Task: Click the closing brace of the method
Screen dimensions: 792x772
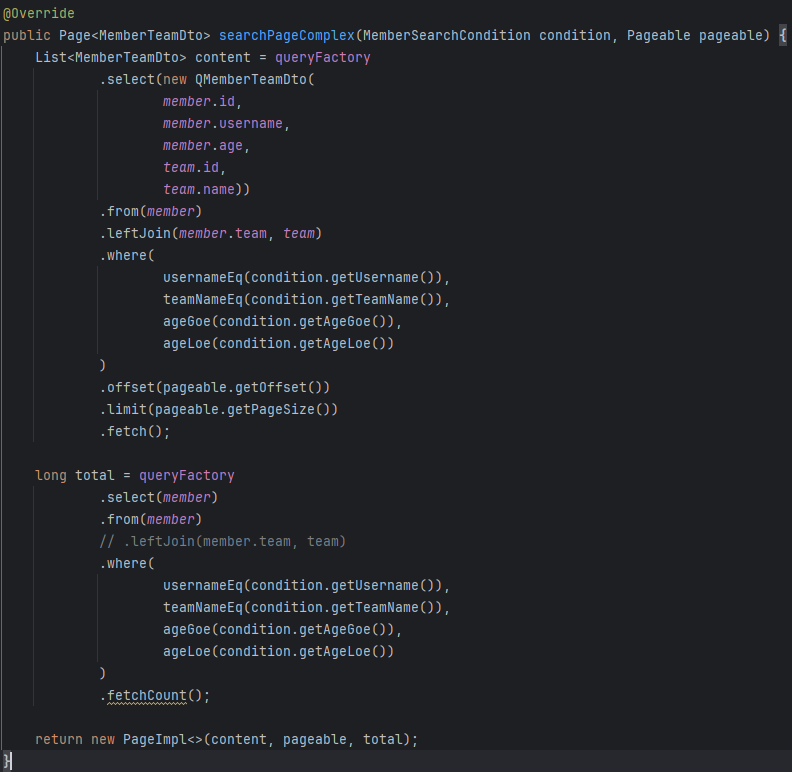Action: [7, 760]
